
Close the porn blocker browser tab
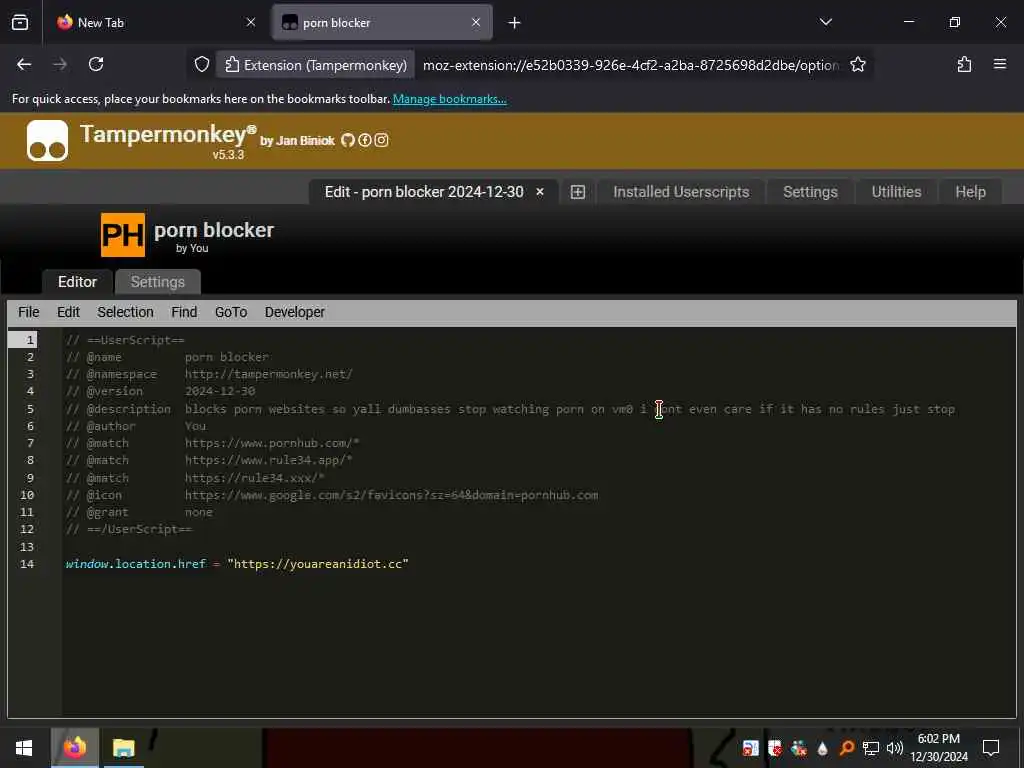(475, 22)
